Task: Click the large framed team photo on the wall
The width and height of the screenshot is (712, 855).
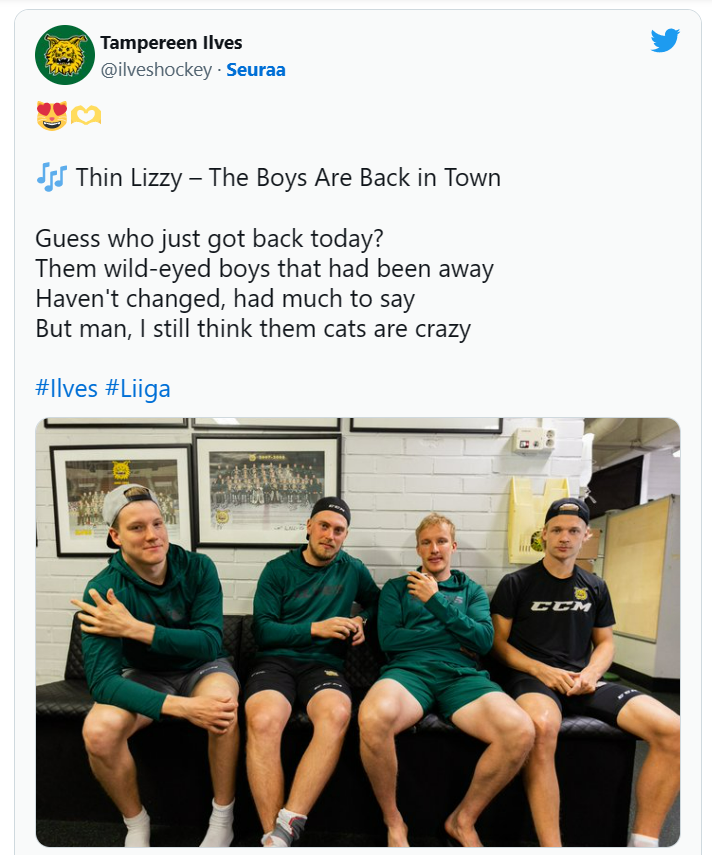Action: [267, 489]
